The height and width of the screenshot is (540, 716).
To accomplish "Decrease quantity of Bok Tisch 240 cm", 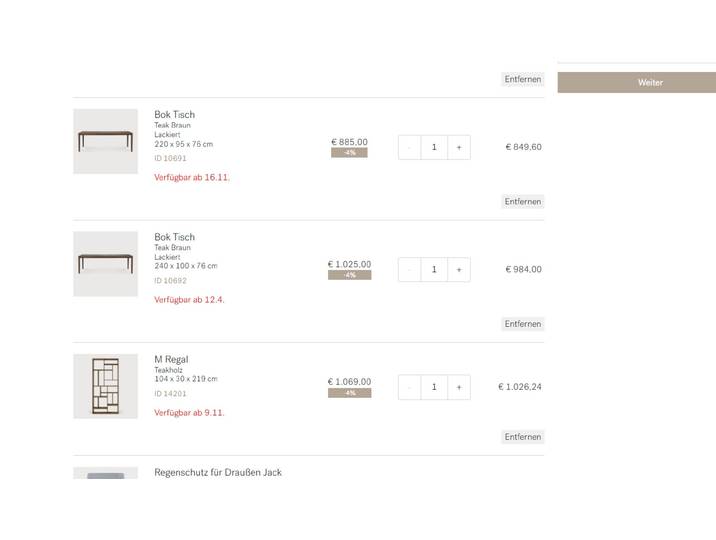I will [409, 270].
